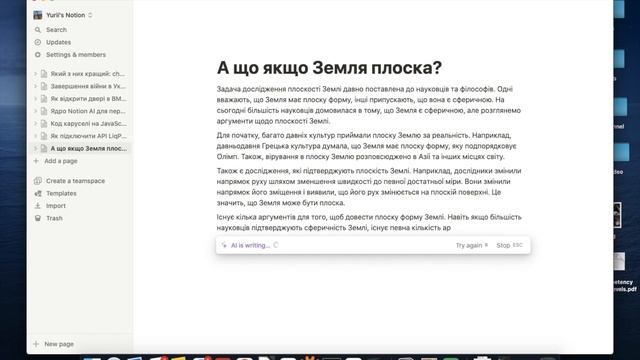Click the Settings gear icon
This screenshot has width=640, height=360.
[38, 55]
